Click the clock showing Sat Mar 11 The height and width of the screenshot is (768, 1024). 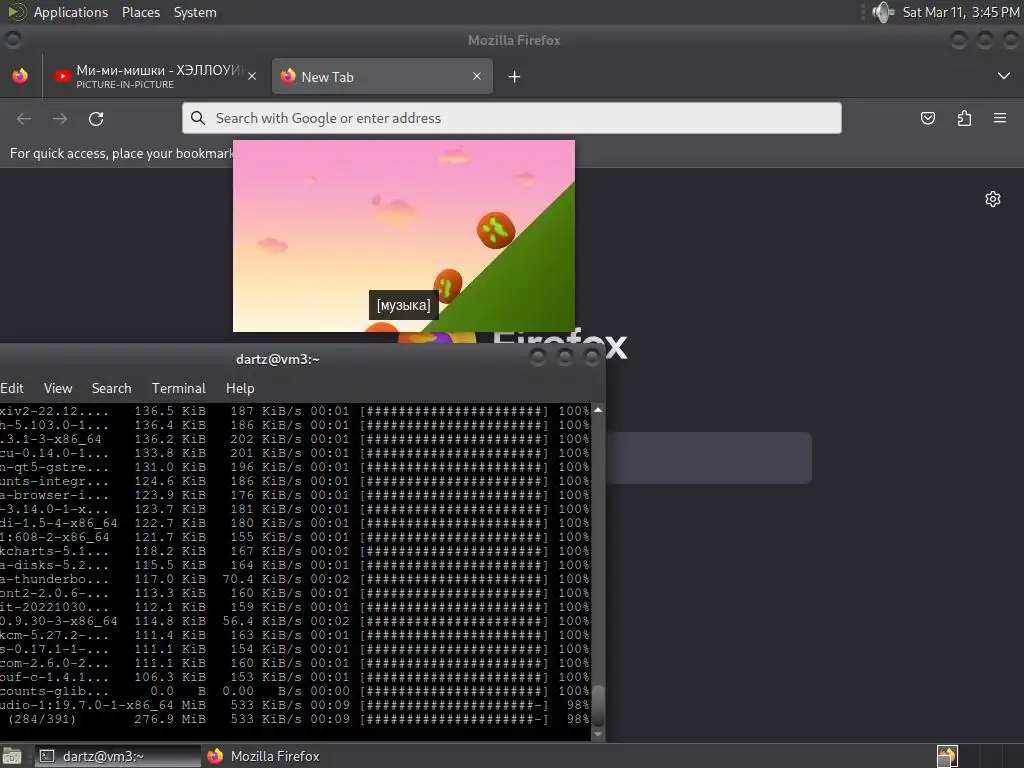(960, 12)
